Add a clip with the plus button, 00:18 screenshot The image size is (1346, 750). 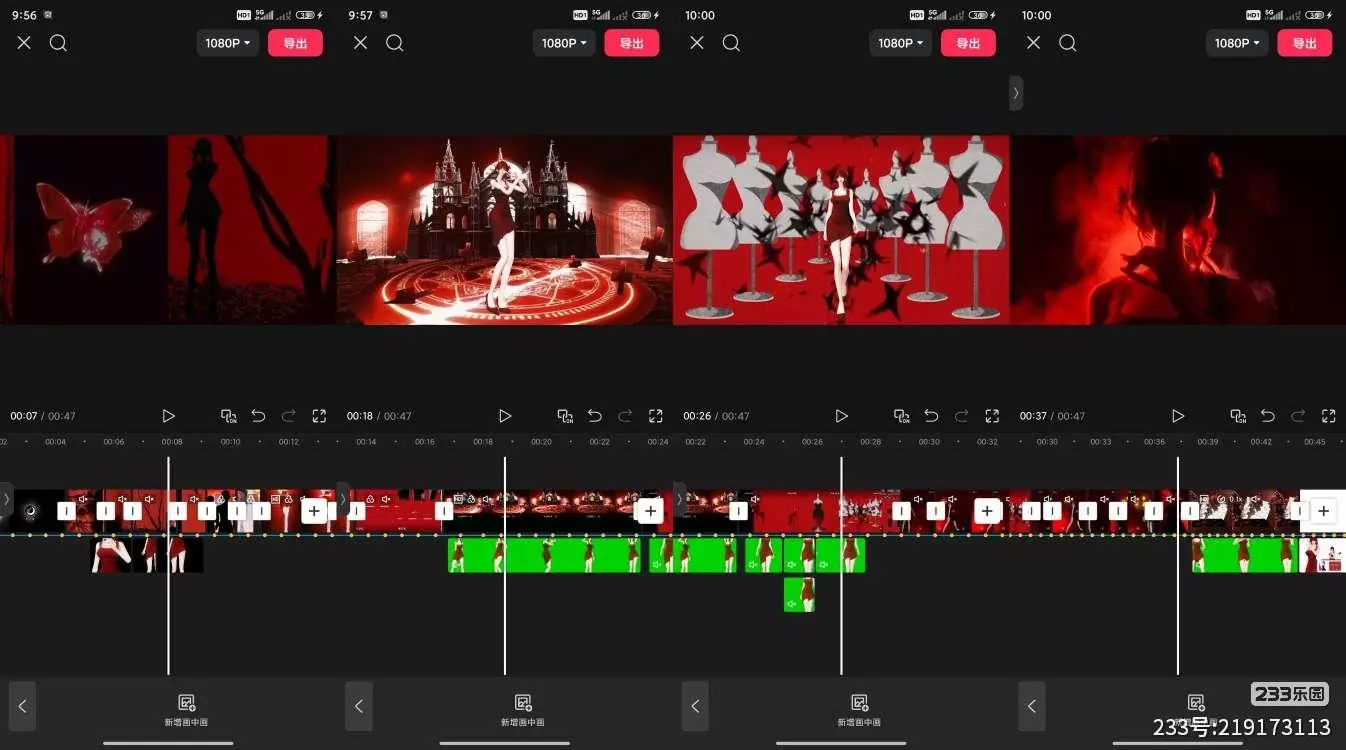[x=651, y=511]
